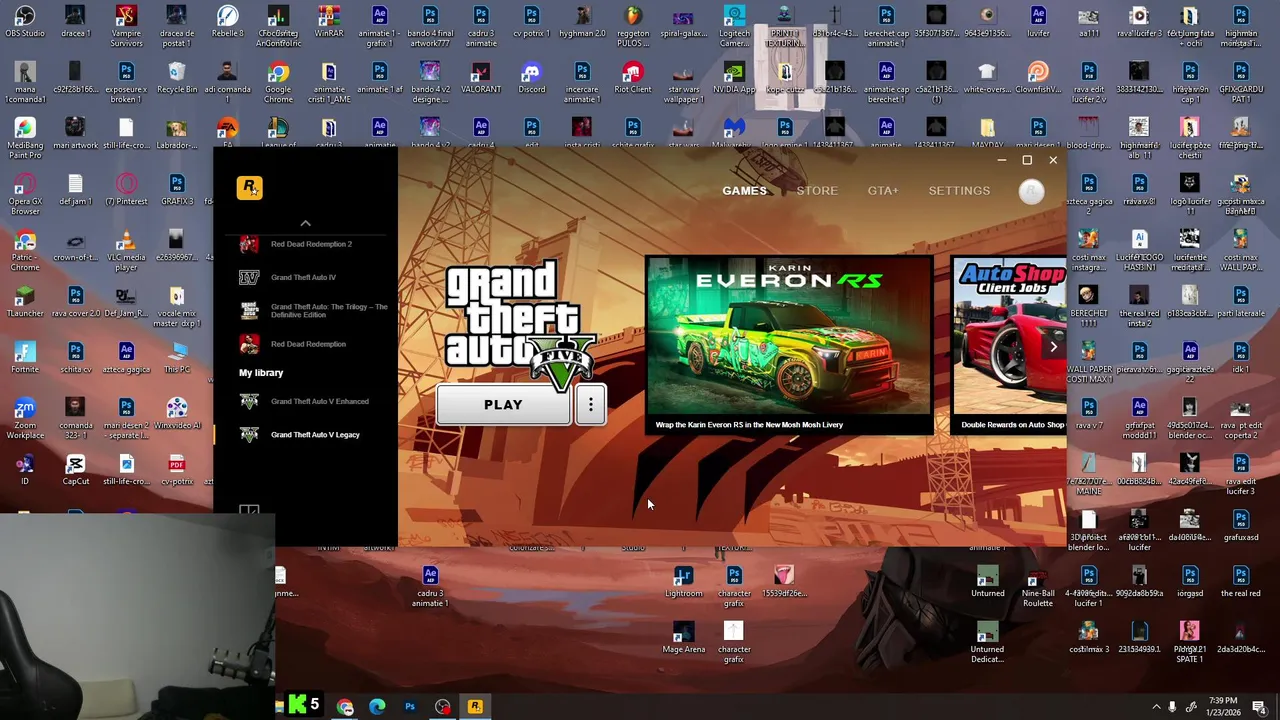Open Chrome from the taskbar
Screen dimensions: 1280x720
click(345, 707)
